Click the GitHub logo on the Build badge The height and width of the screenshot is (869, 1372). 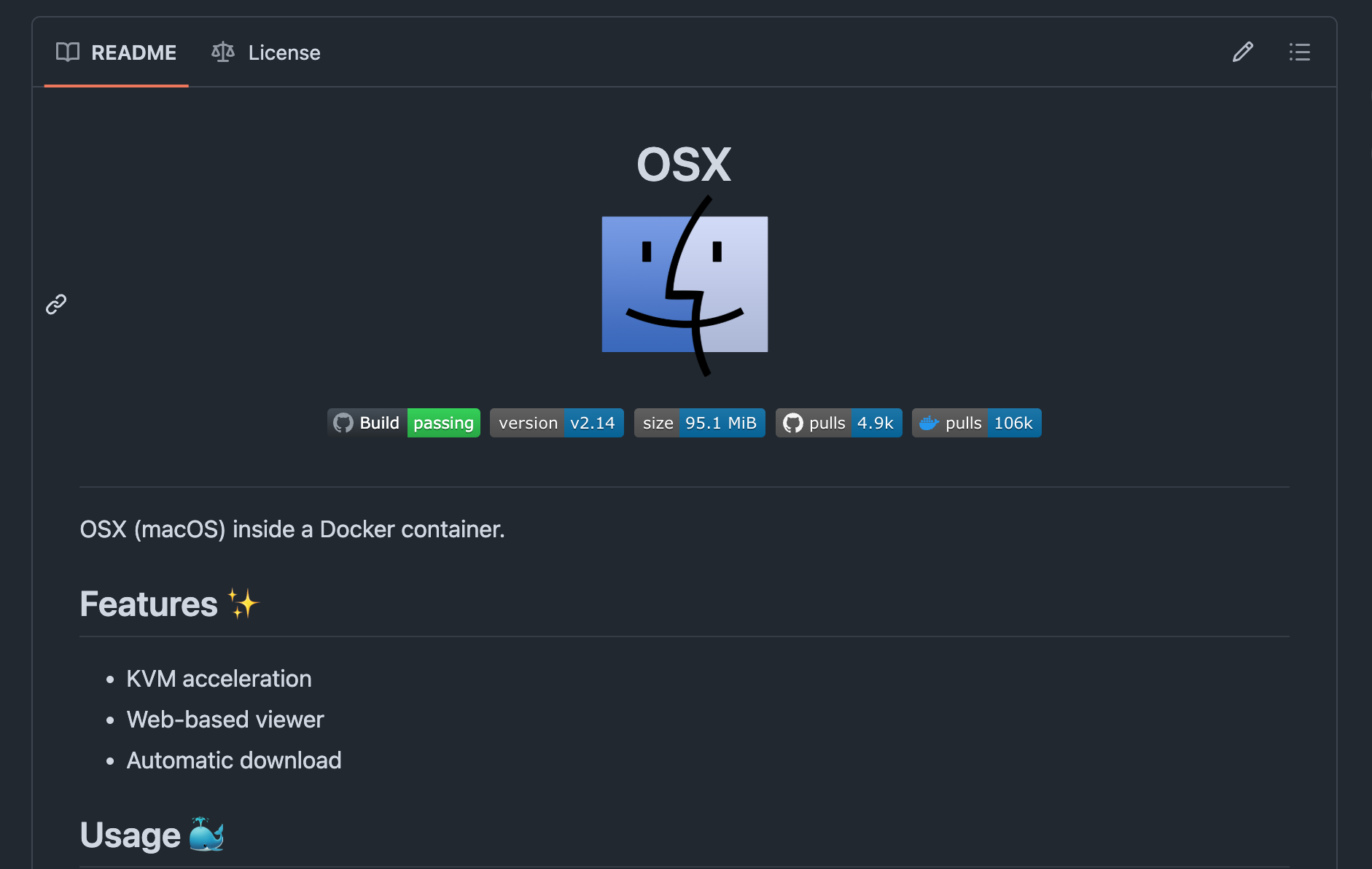343,424
